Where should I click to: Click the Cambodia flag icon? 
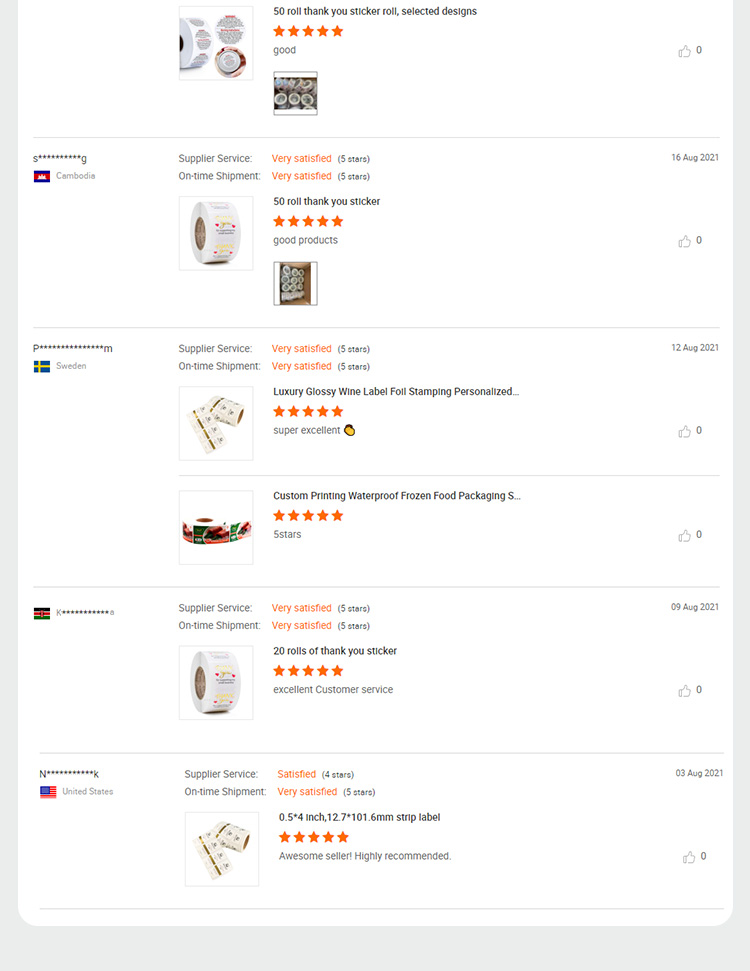(x=42, y=175)
